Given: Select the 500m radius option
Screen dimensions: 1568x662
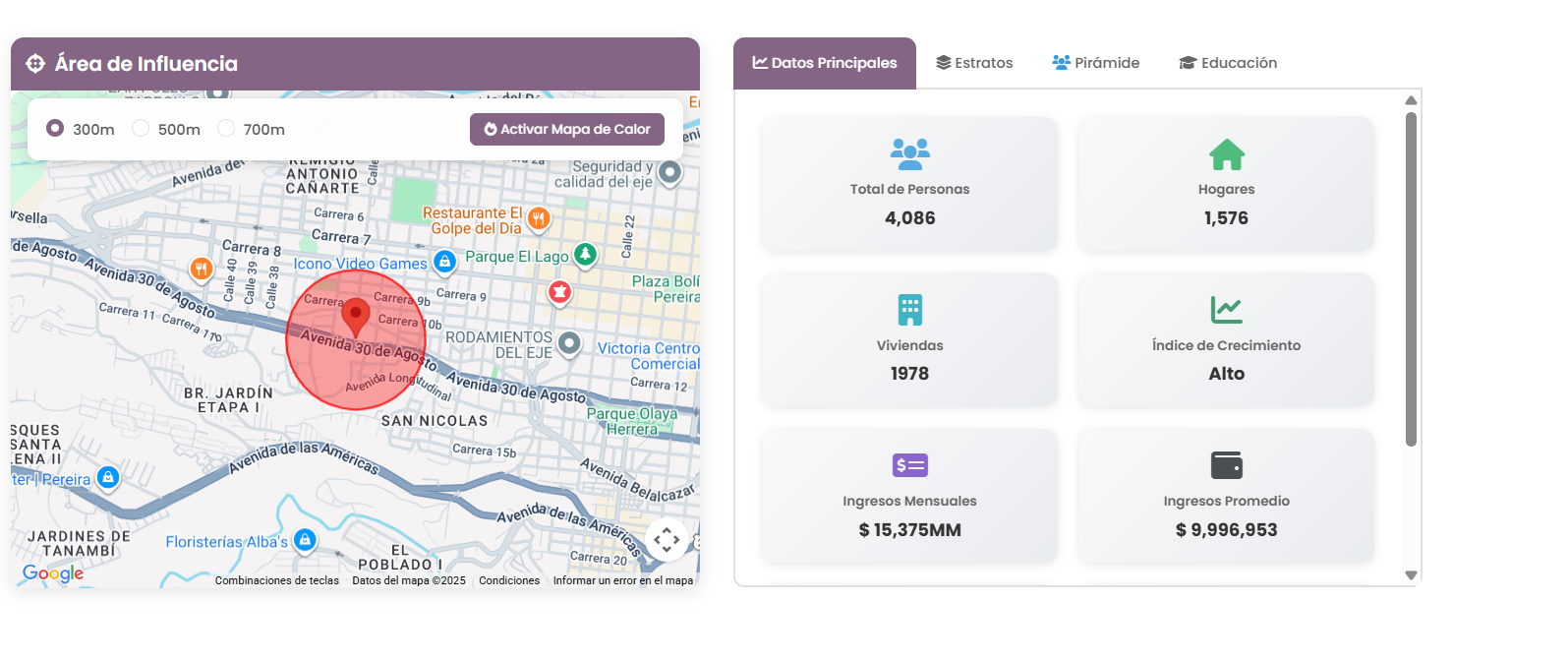Looking at the screenshot, I should tap(142, 129).
